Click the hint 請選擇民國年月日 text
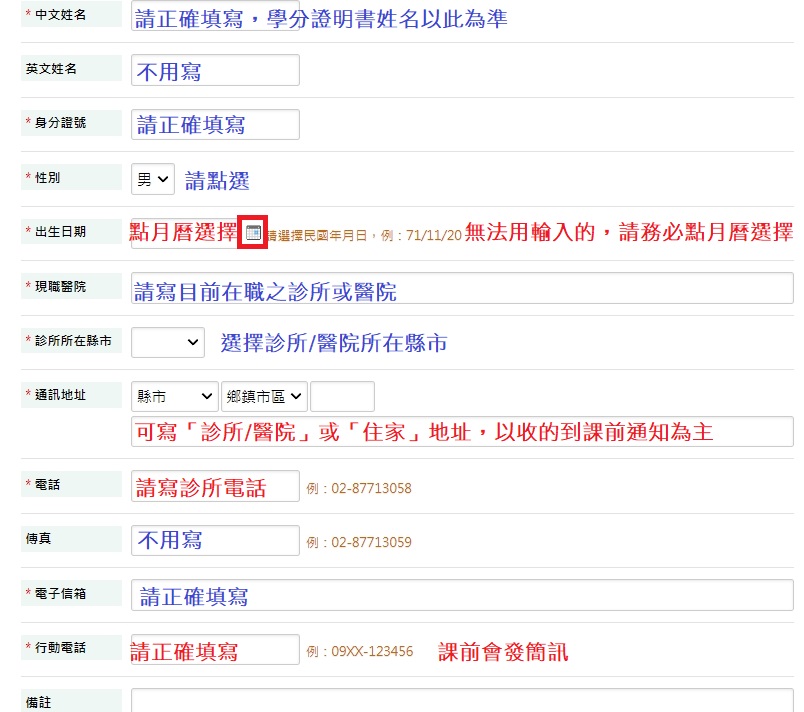Viewport: 804px width, 712px height. click(317, 236)
